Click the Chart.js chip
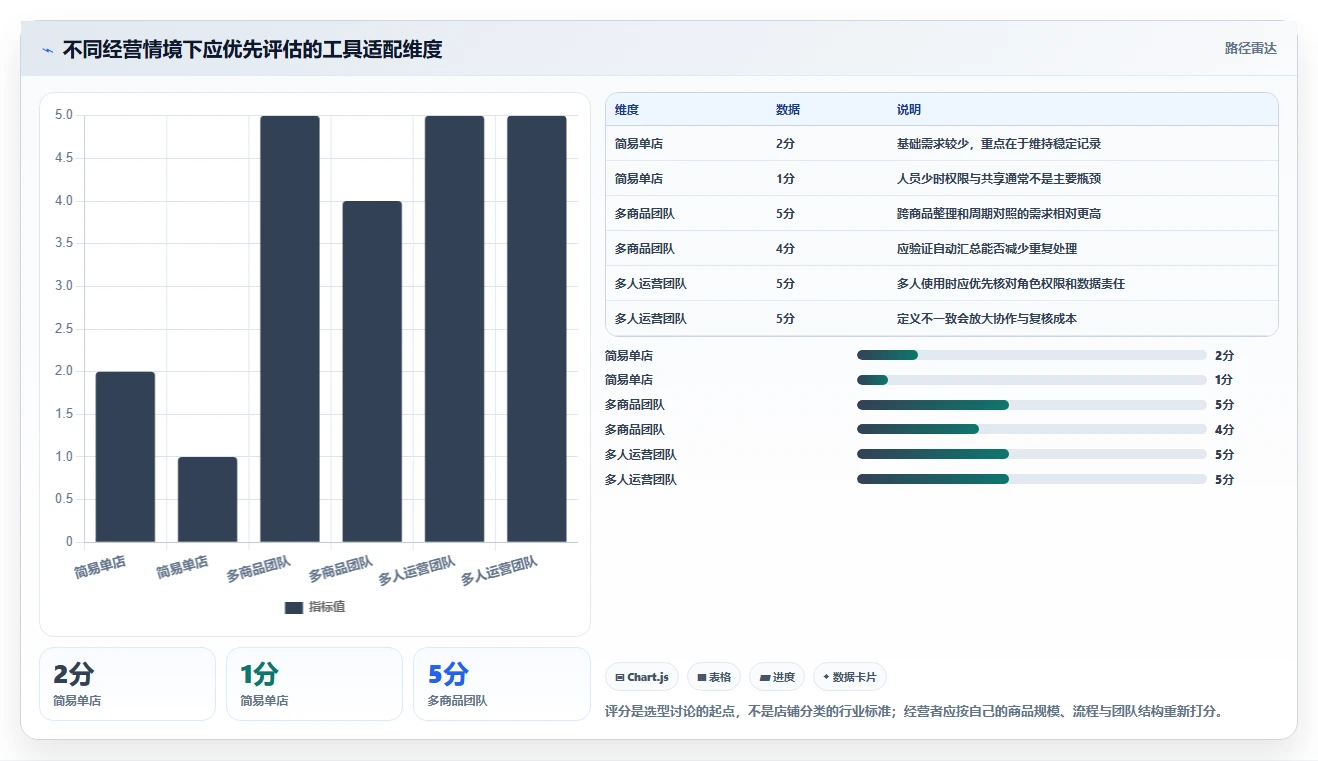The height and width of the screenshot is (761, 1318). (x=642, y=677)
